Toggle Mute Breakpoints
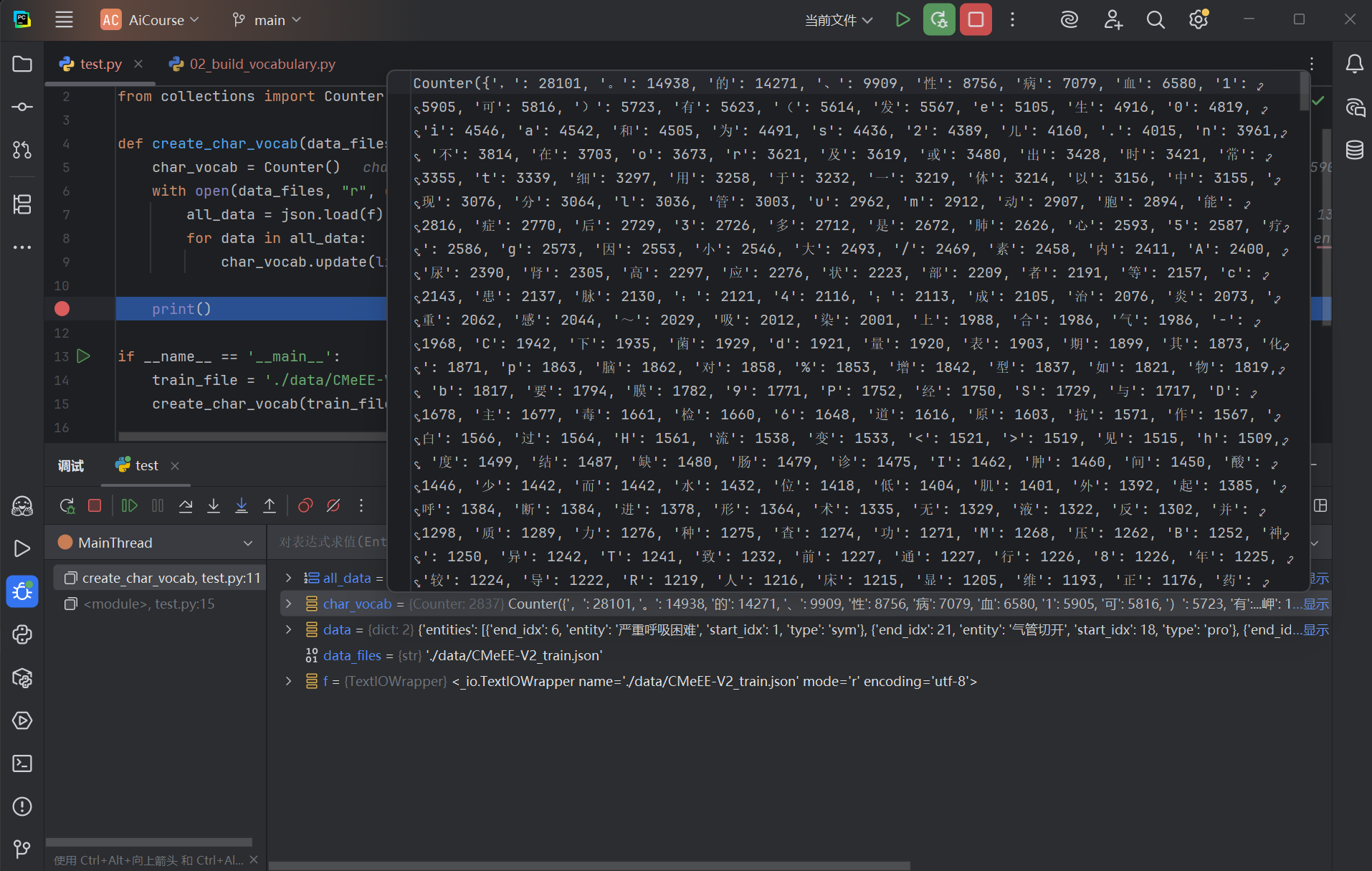1372x871 pixels. (x=333, y=506)
